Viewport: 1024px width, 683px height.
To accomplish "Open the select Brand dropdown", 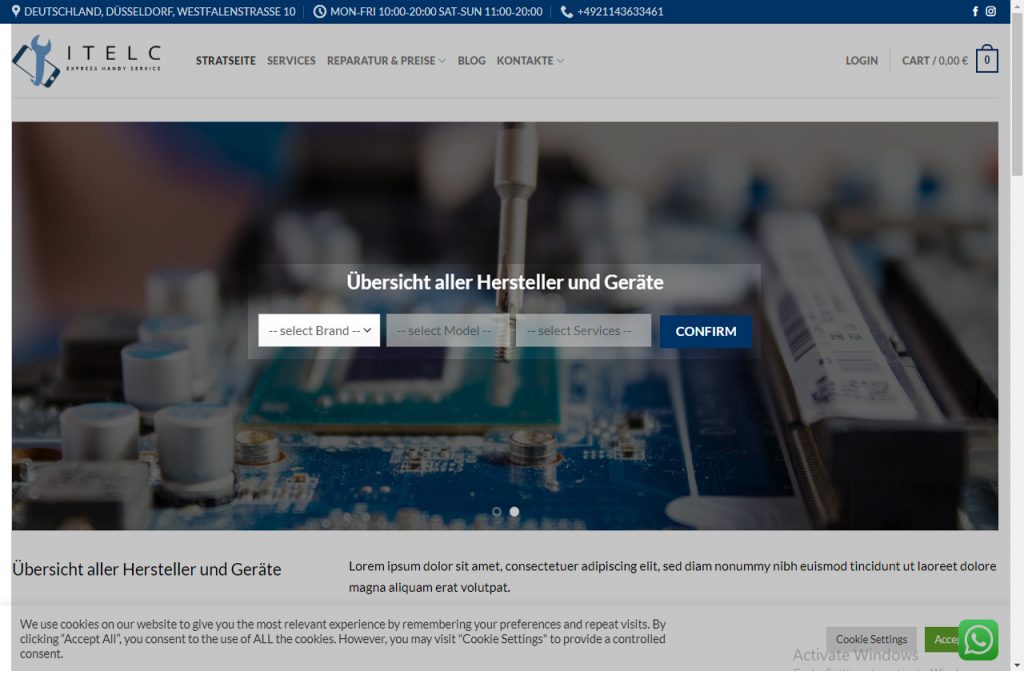I will [x=319, y=331].
